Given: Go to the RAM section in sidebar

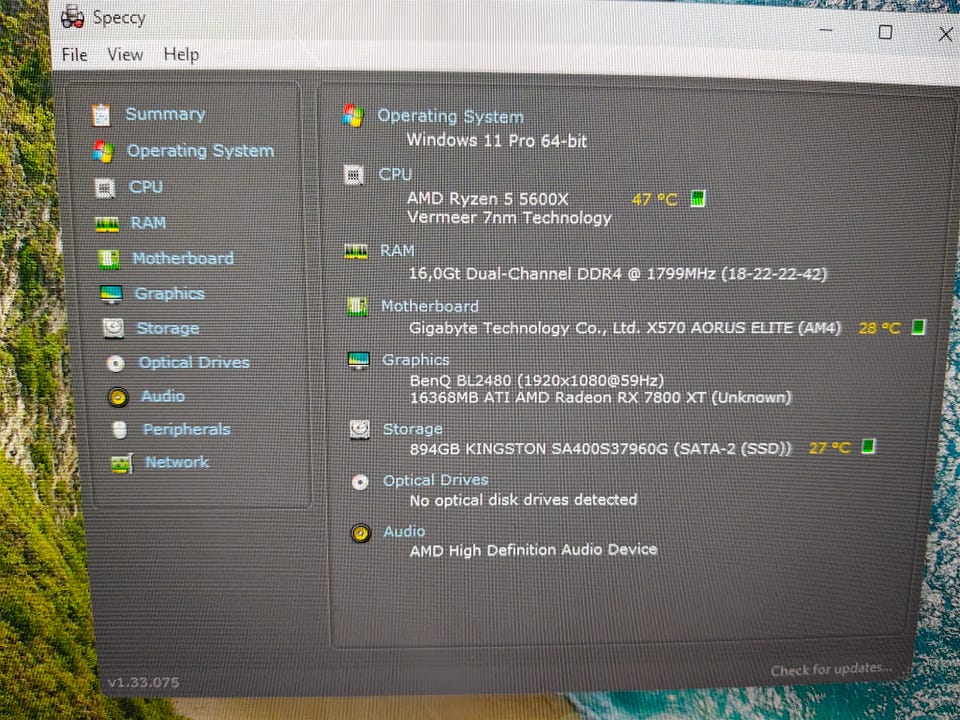Looking at the screenshot, I should [148, 223].
